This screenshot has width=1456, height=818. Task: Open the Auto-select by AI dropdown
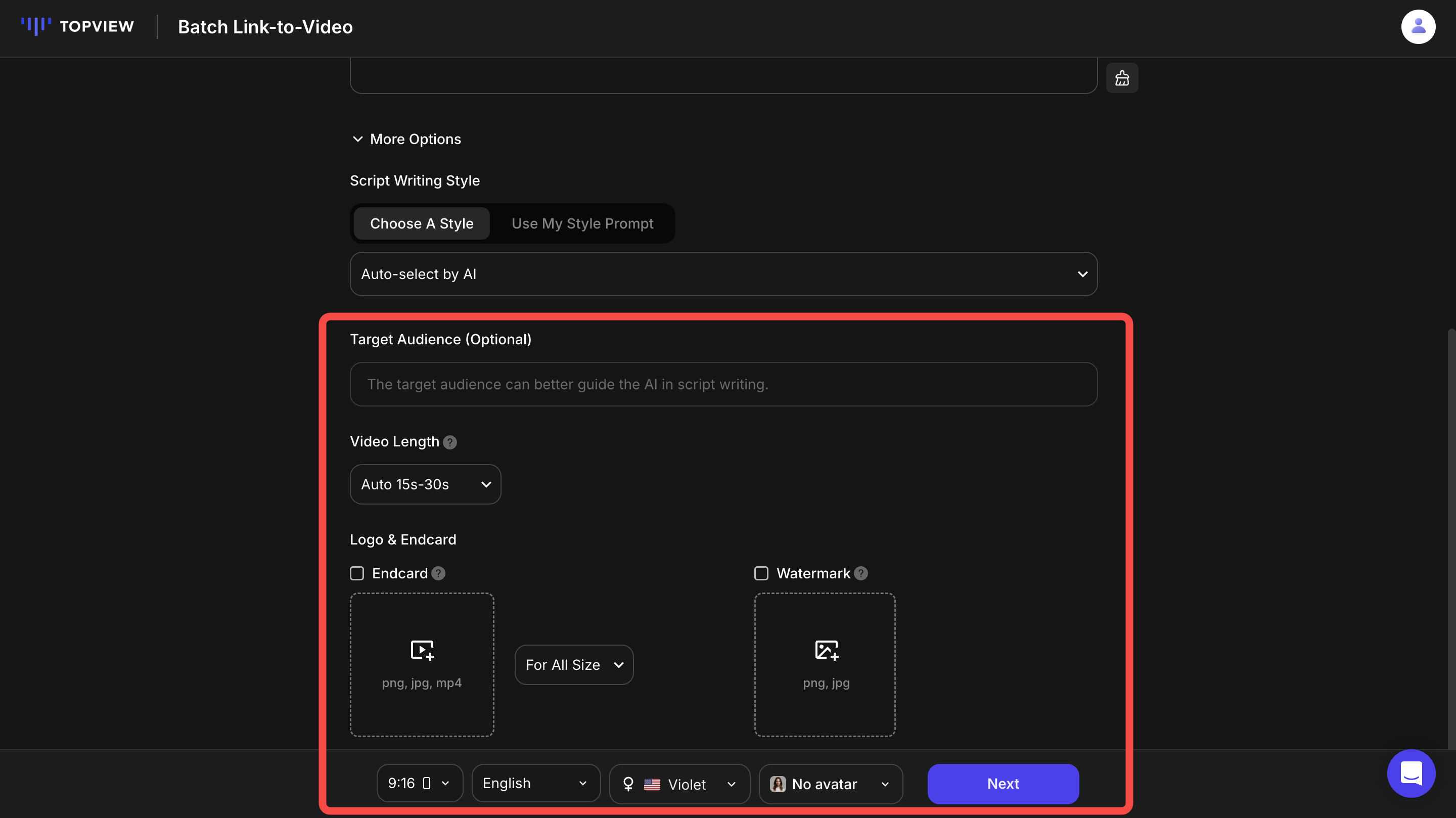pos(723,274)
